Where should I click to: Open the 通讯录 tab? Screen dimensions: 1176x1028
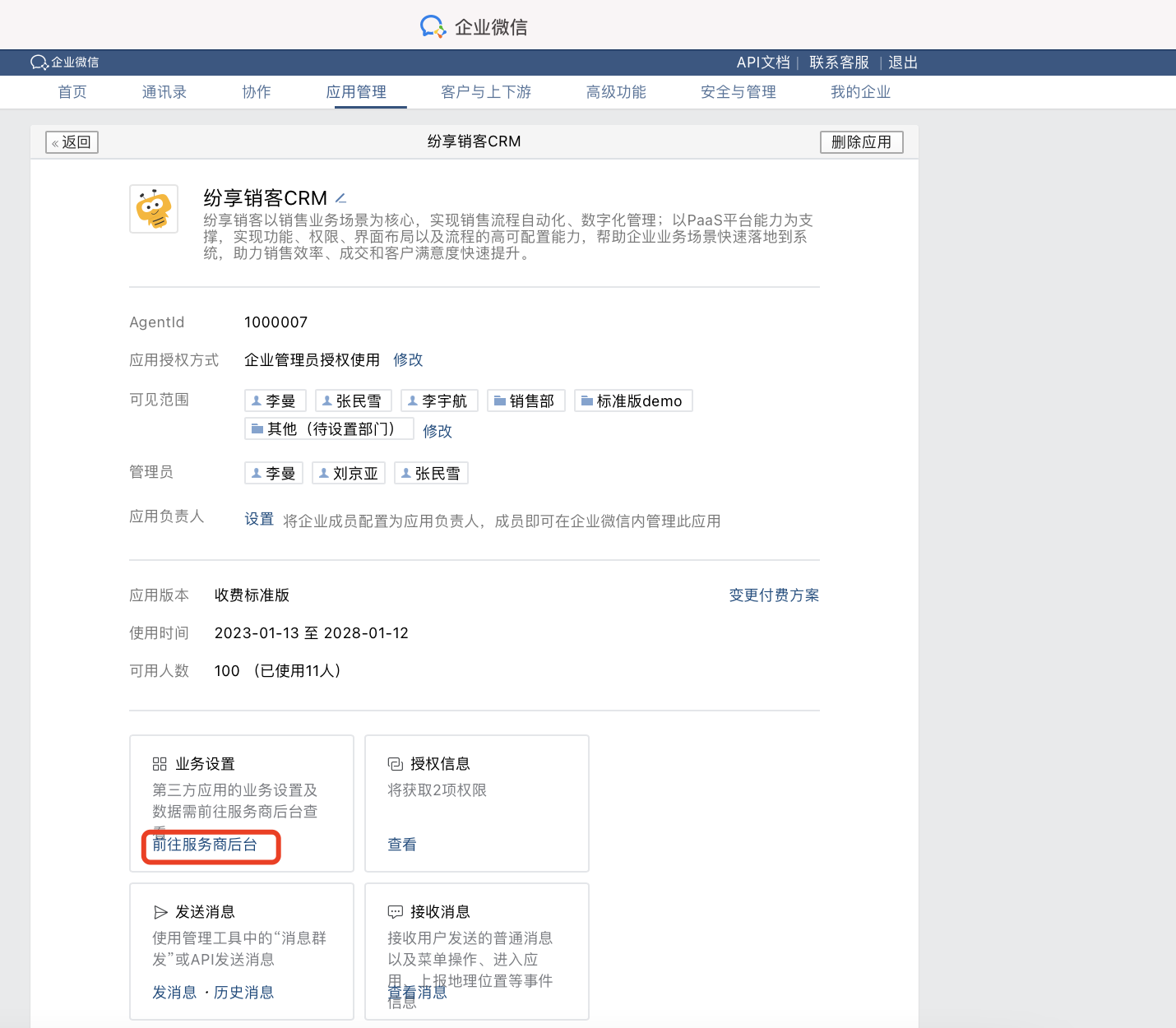[164, 92]
